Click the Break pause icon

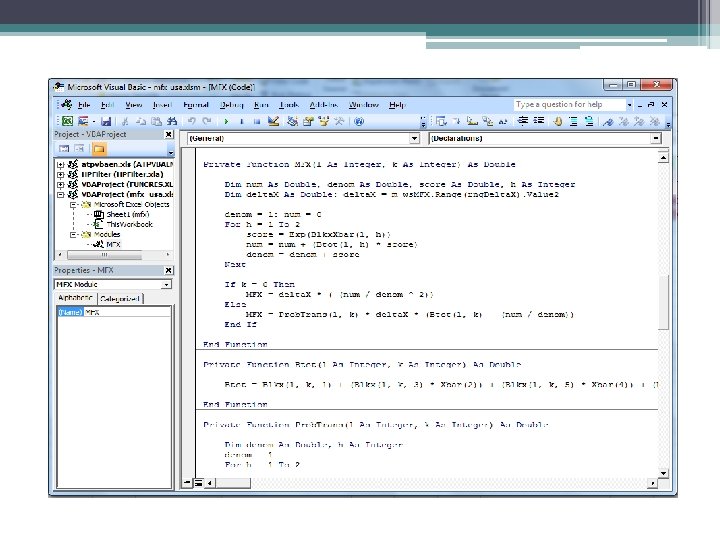pos(242,121)
